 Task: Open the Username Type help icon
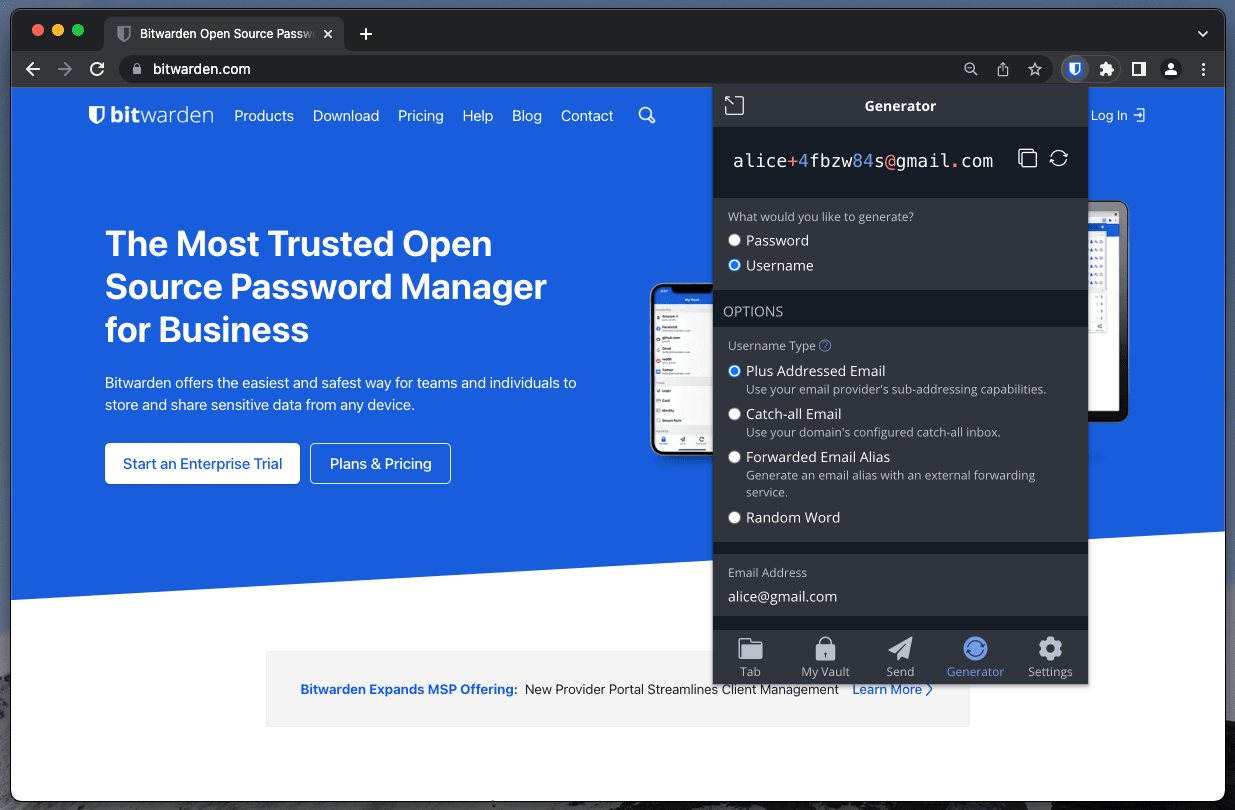tap(825, 346)
